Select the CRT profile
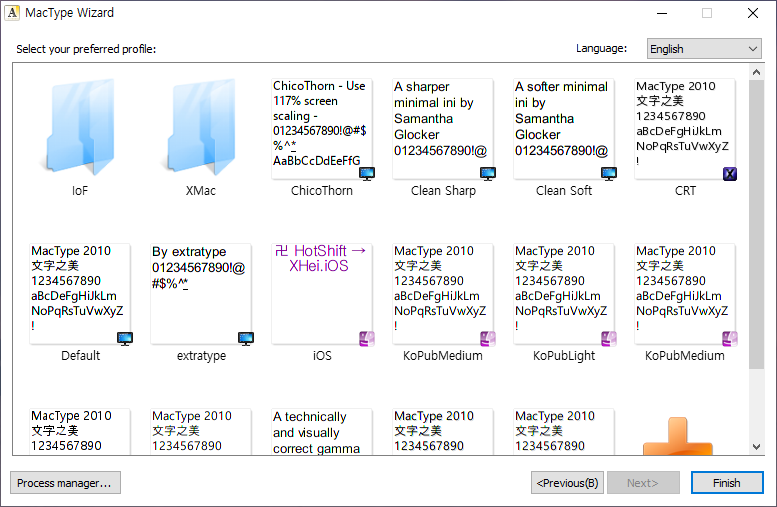Image resolution: width=777 pixels, height=507 pixels. pyautogui.click(x=685, y=129)
